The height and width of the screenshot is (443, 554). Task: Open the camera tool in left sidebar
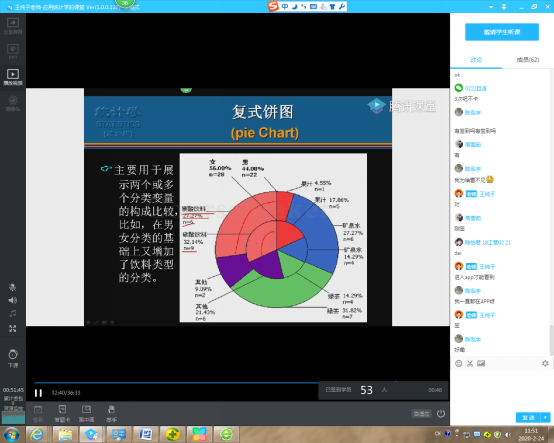coord(13,104)
